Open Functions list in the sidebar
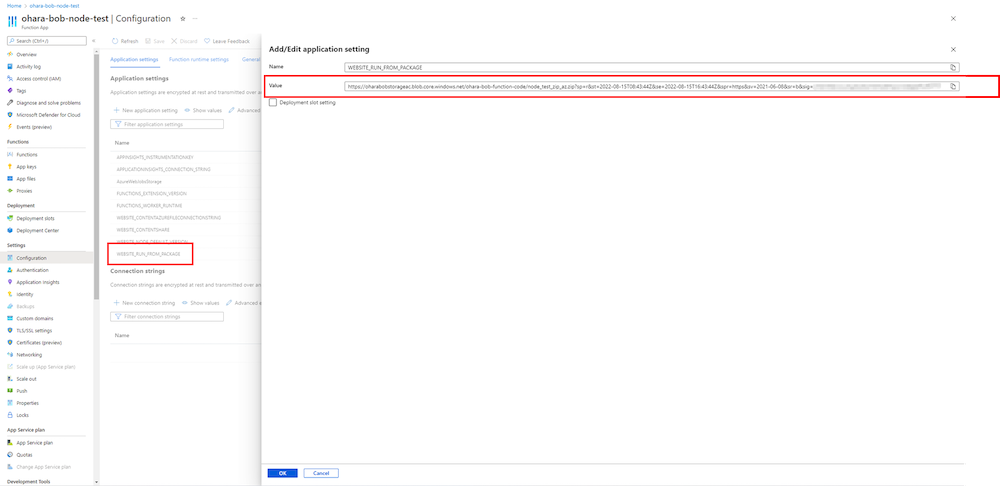Image resolution: width=1000 pixels, height=486 pixels. pos(27,154)
